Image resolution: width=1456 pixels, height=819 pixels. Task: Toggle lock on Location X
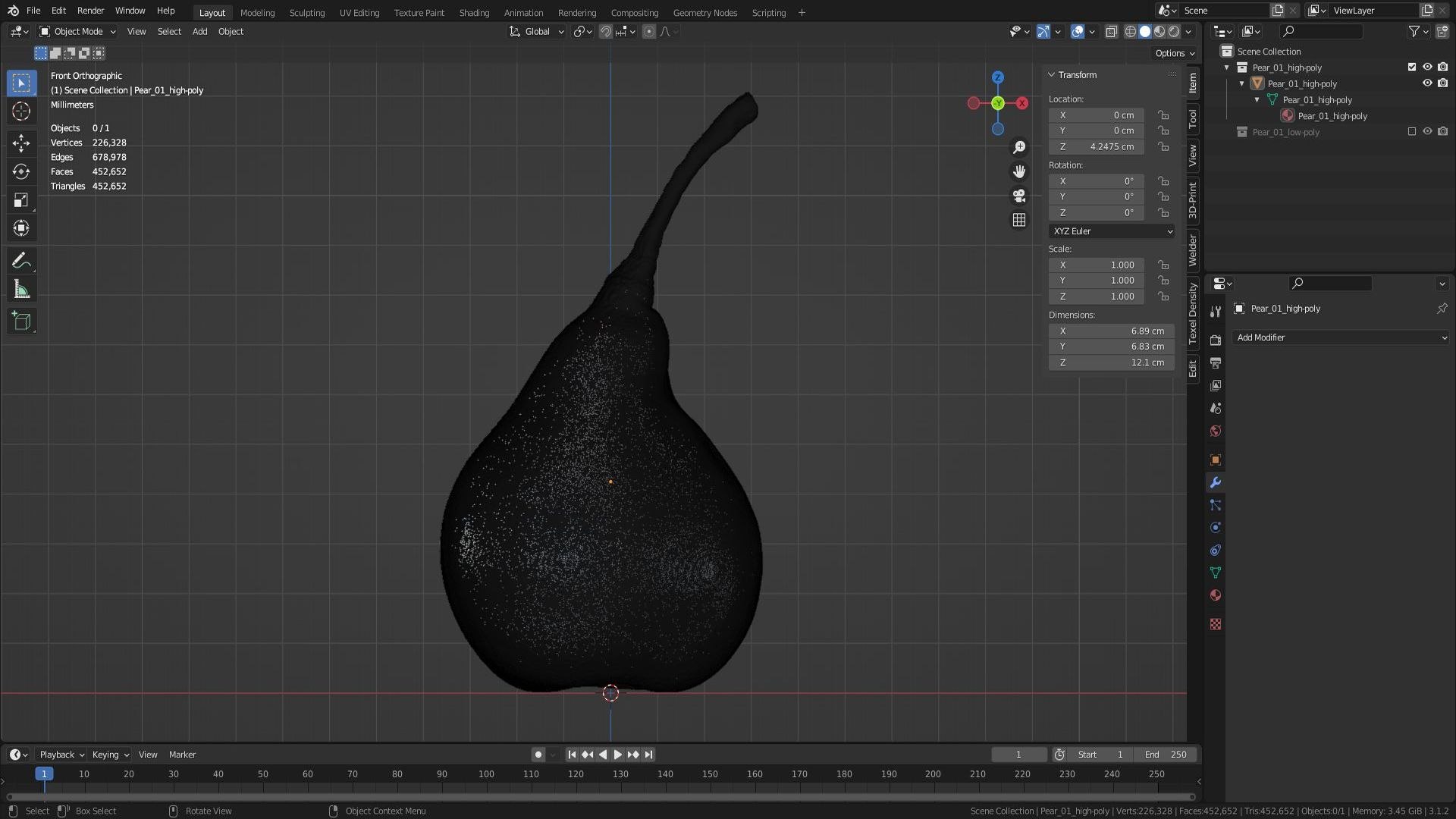[1163, 115]
